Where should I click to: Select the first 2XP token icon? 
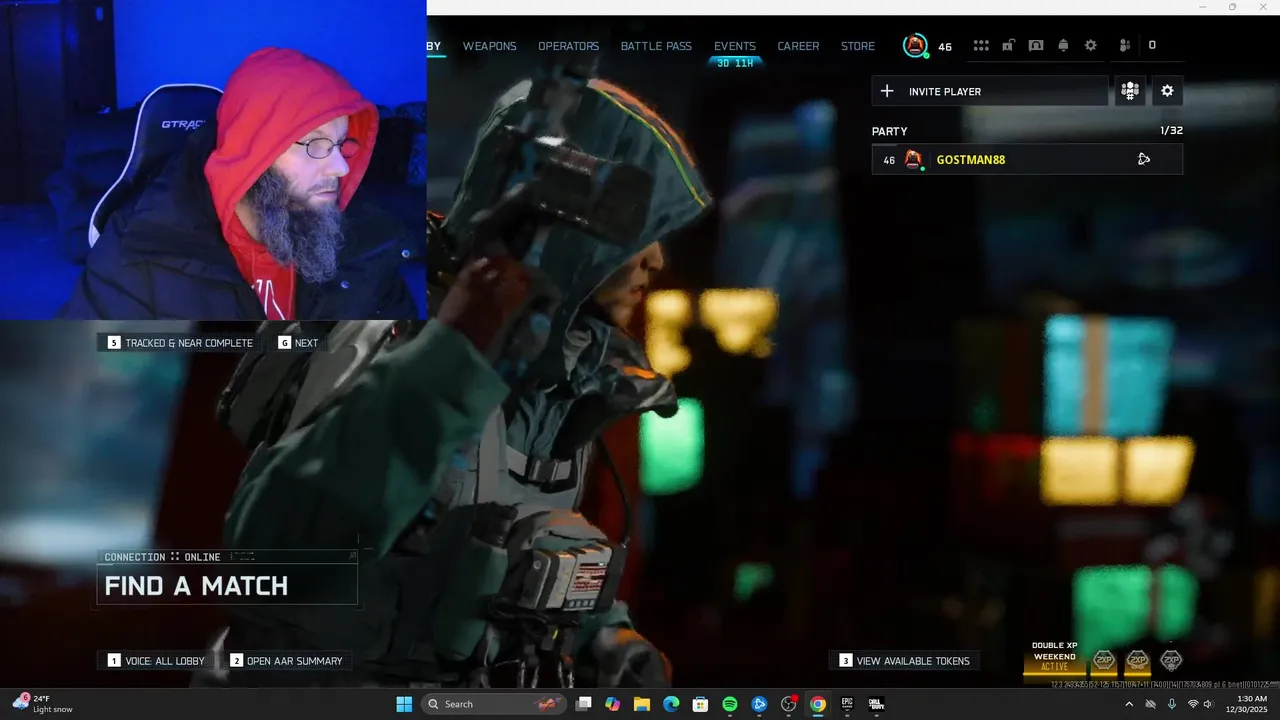click(1104, 660)
